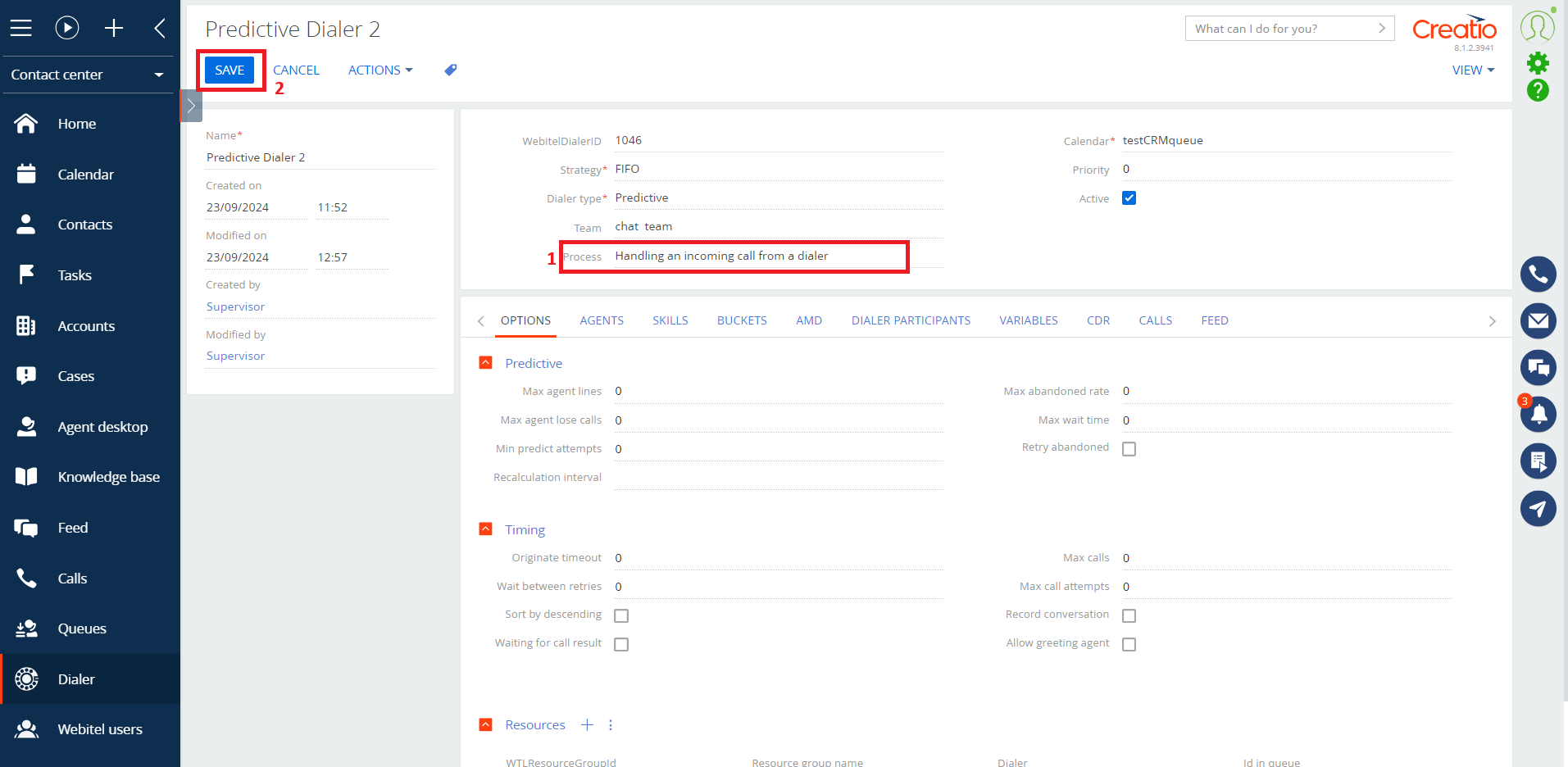Viewport: 1568px width, 767px height.
Task: Enable the Record conversation checkbox
Action: [1129, 615]
